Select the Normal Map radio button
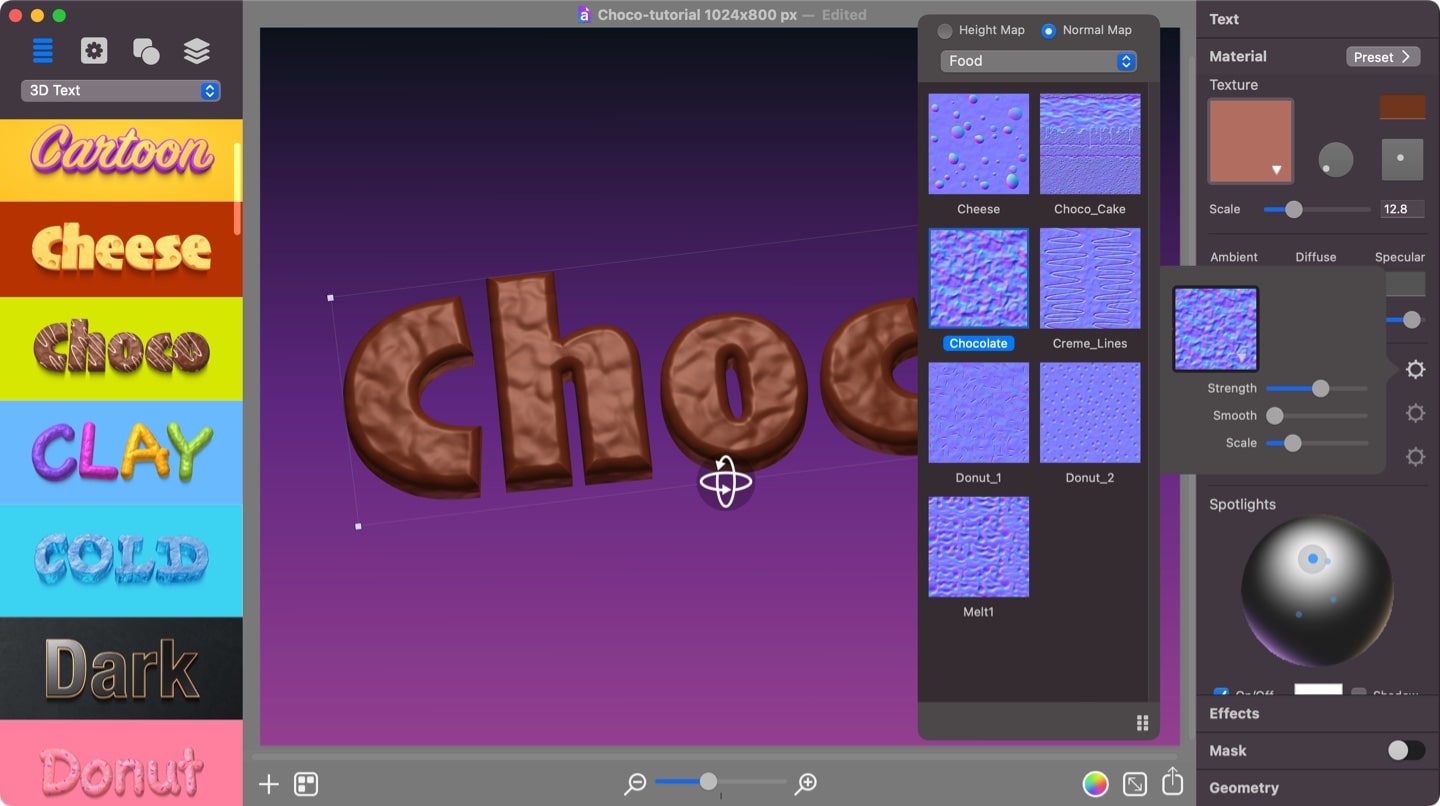This screenshot has width=1440, height=806. point(1048,30)
